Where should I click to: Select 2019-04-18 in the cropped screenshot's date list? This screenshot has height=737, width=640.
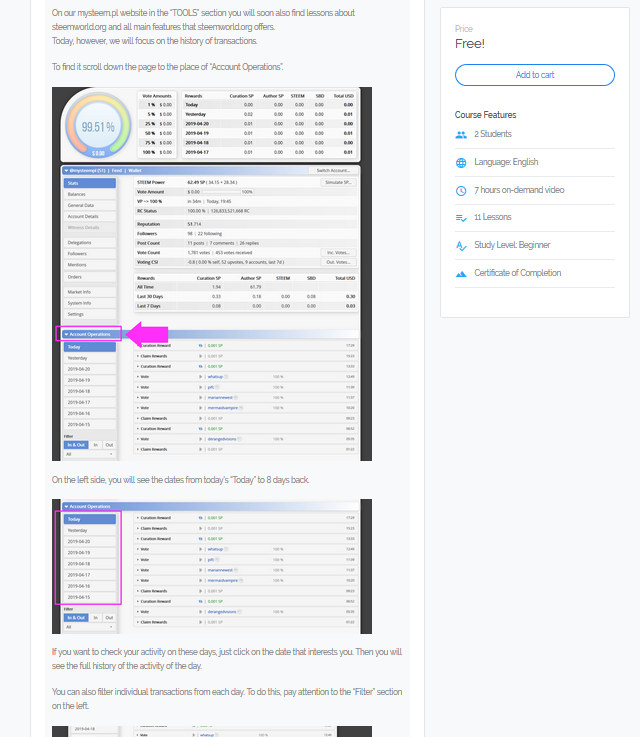90,564
